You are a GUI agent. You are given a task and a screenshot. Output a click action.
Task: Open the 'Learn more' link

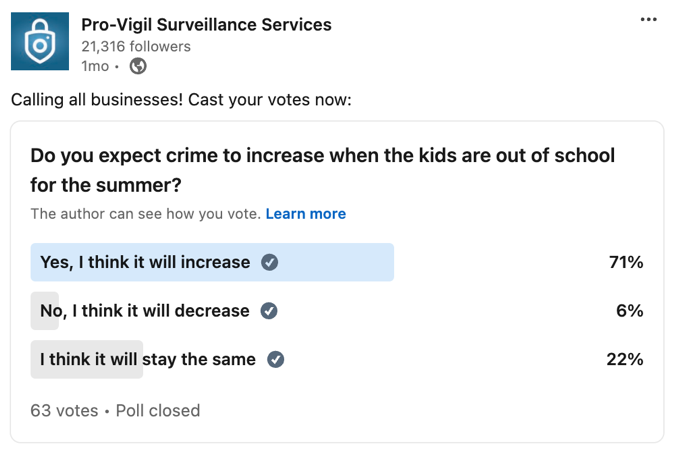click(306, 214)
